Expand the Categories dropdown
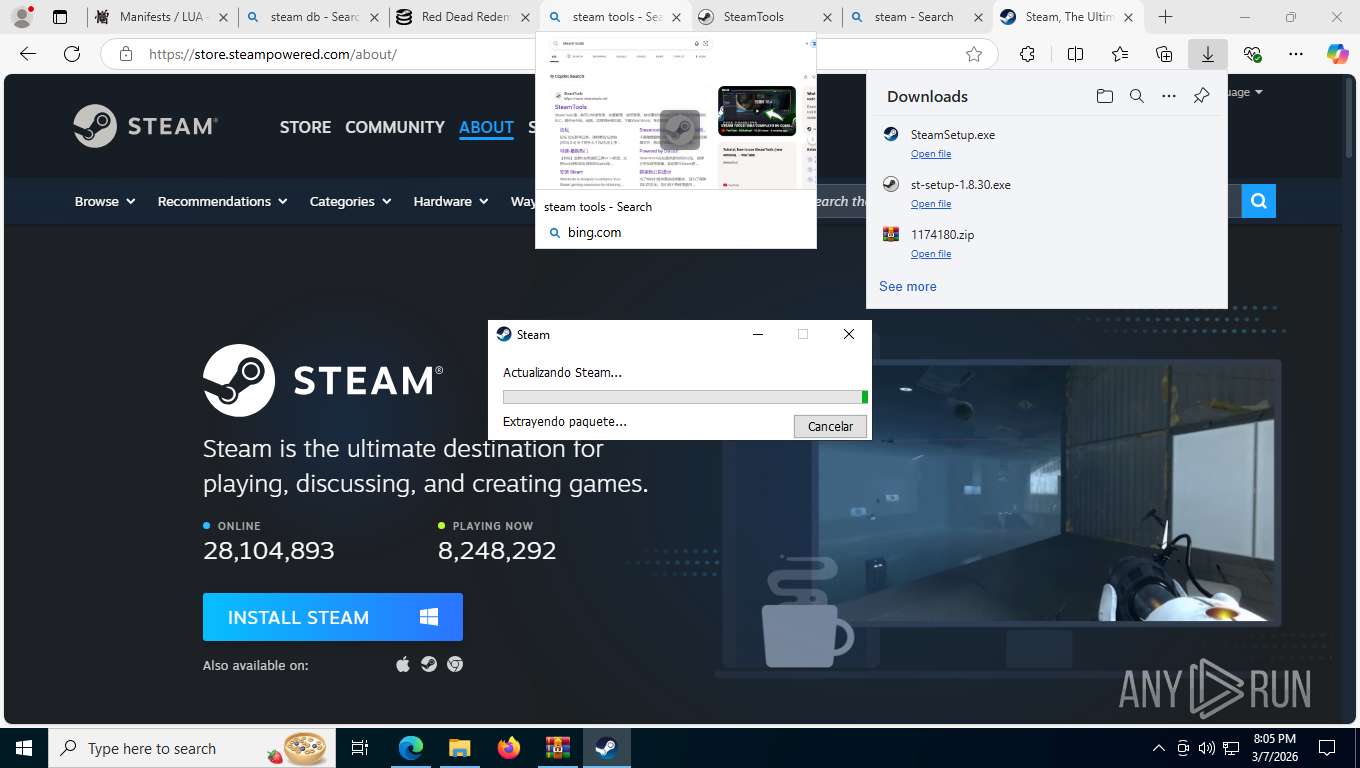1360x768 pixels. tap(350, 201)
